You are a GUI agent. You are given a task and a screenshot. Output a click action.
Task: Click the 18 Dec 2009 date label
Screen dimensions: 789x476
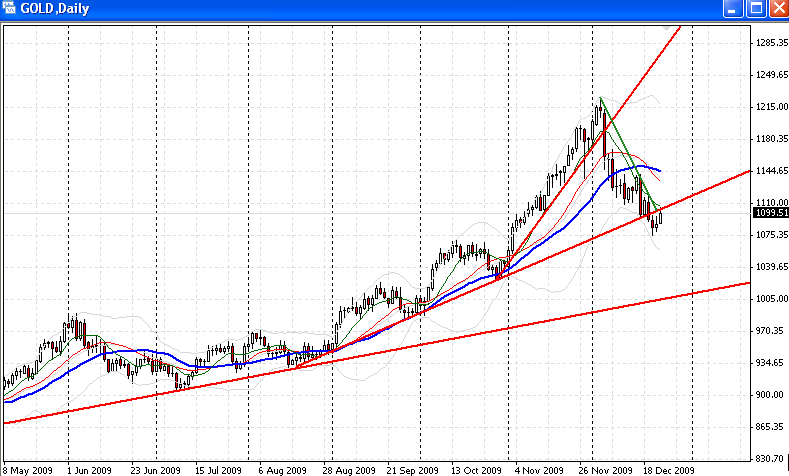(669, 471)
